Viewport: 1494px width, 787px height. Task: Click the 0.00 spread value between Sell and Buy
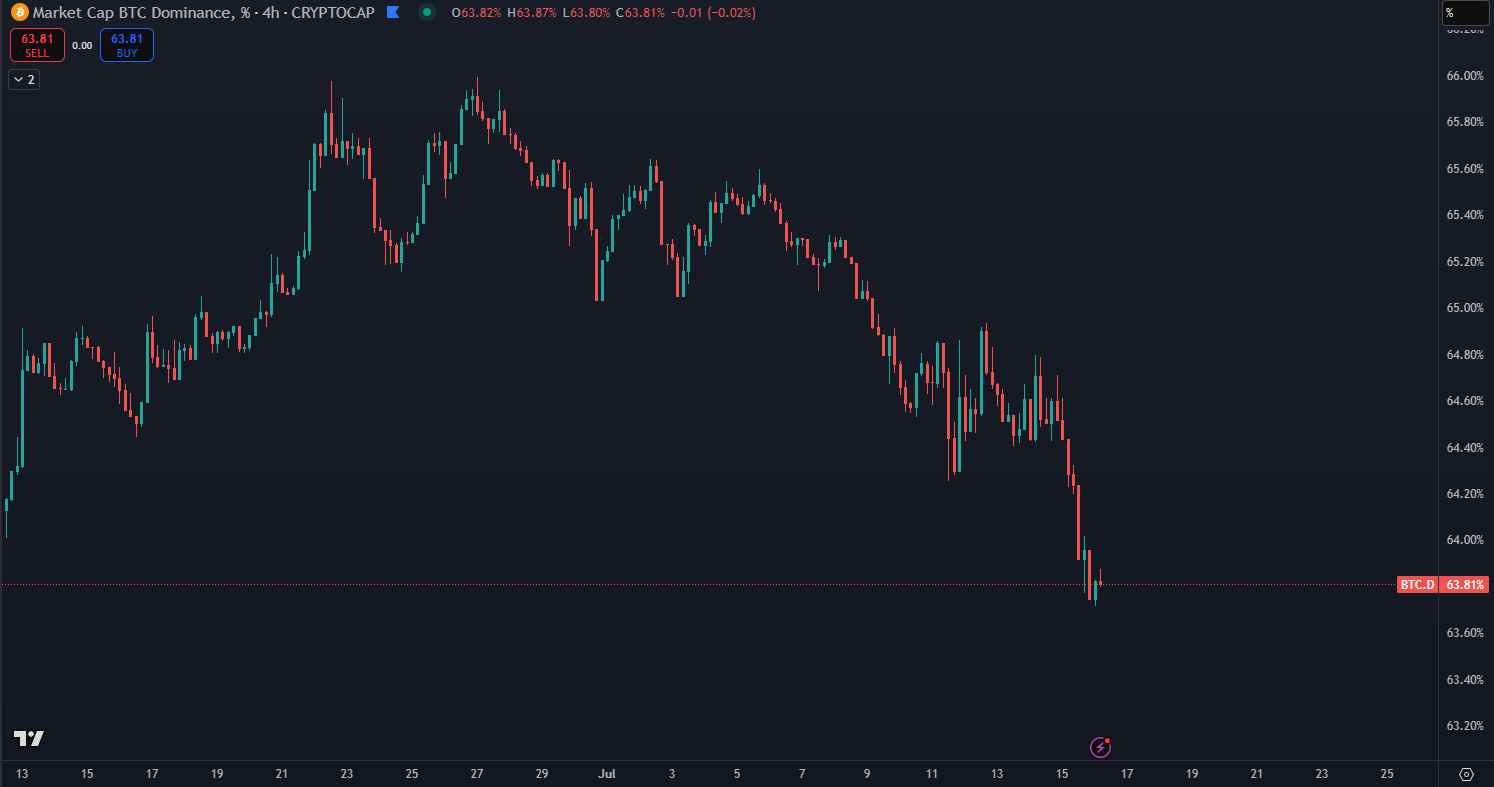tap(83, 45)
